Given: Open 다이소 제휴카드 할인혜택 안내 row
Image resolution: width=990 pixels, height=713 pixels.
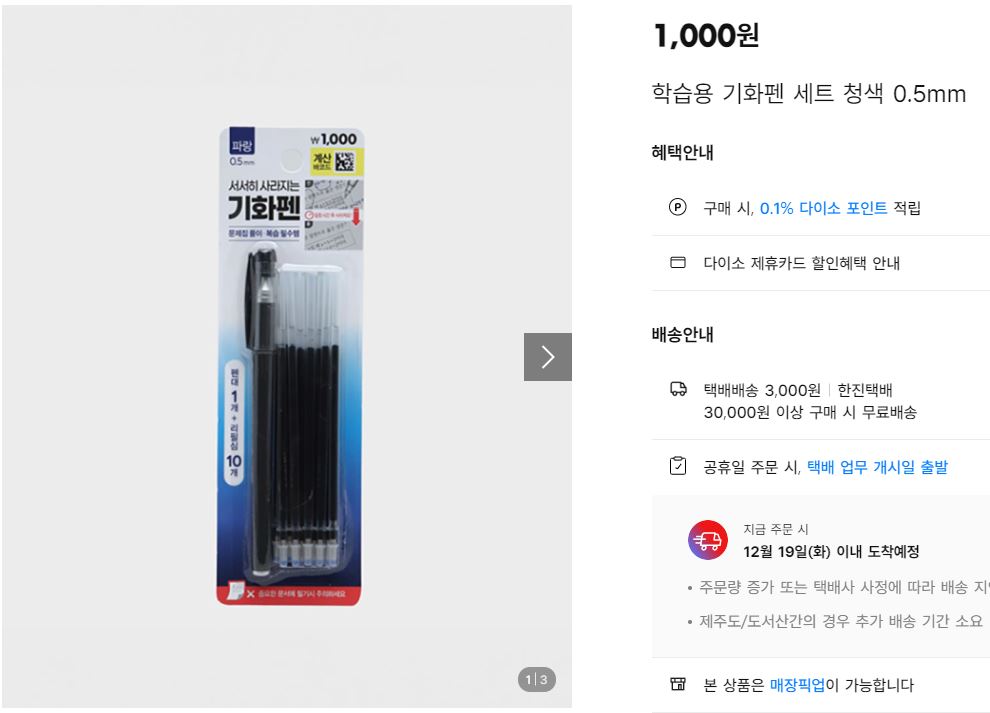Looking at the screenshot, I should (x=821, y=263).
